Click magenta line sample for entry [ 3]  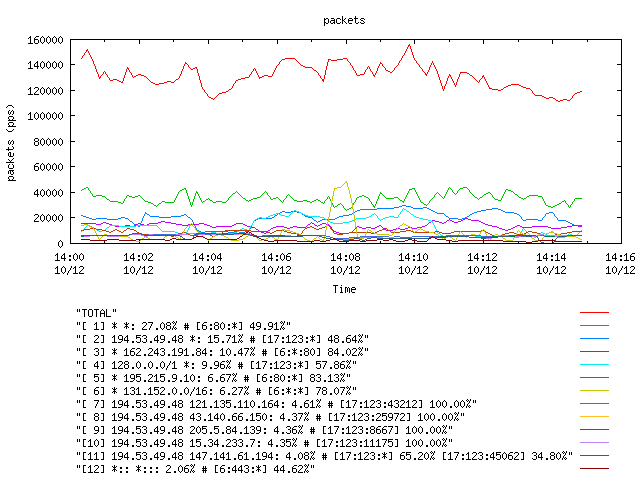coord(594,351)
